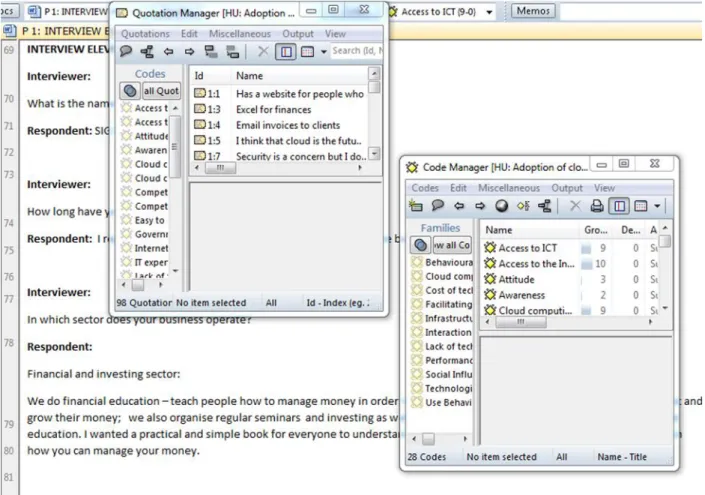Click the list view icon in Quotation Manager toolbar
Viewport: 705px width, 495px height.
[308, 52]
